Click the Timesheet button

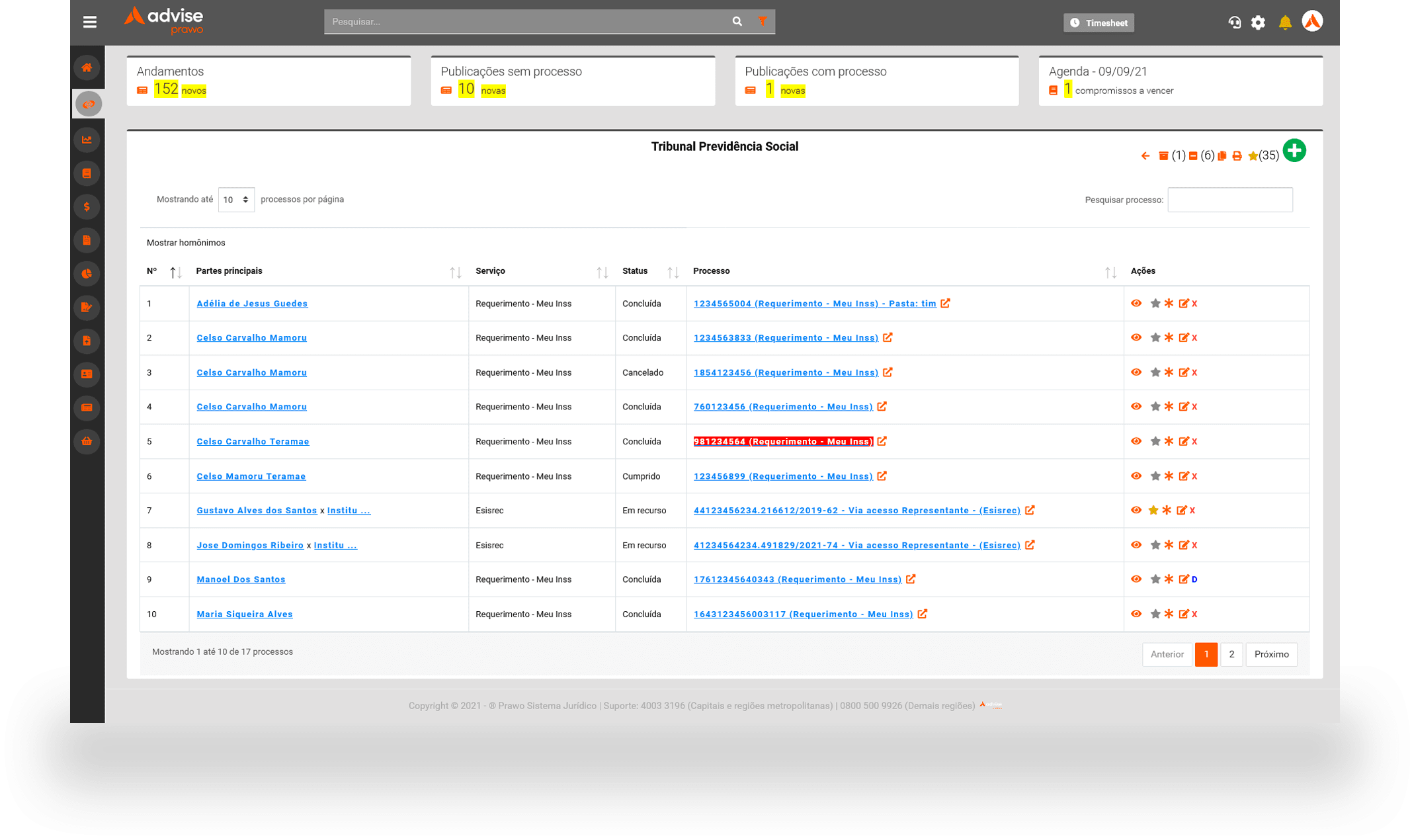pos(1099,22)
